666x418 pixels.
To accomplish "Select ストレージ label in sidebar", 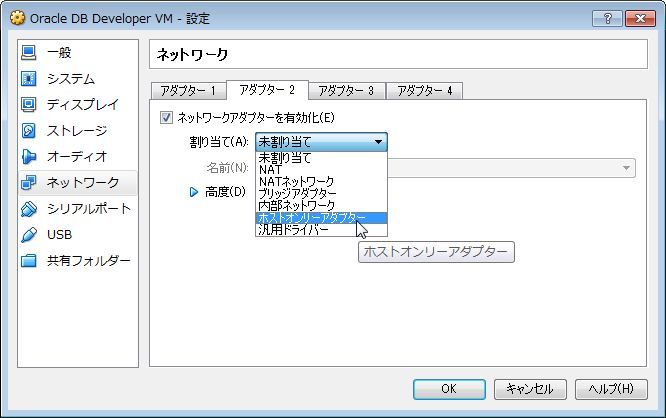I will point(77,130).
